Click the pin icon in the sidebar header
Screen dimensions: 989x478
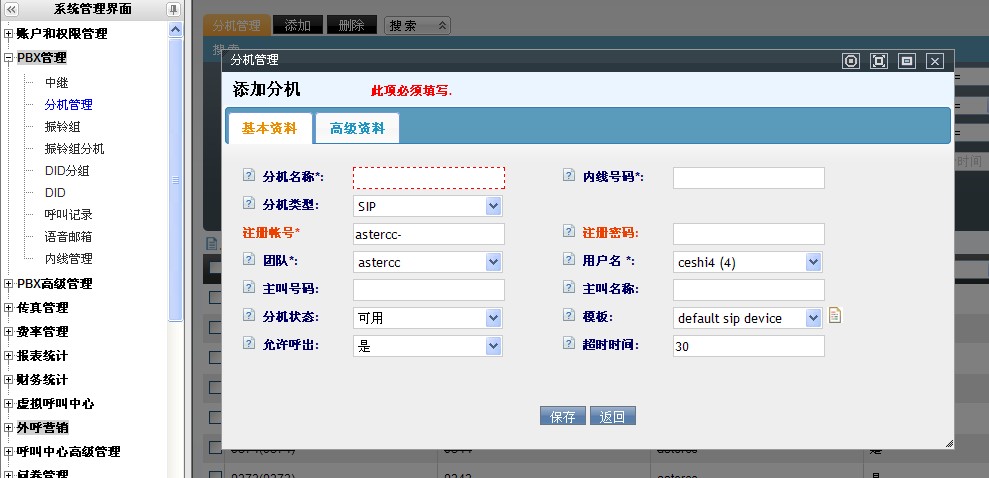pos(173,9)
